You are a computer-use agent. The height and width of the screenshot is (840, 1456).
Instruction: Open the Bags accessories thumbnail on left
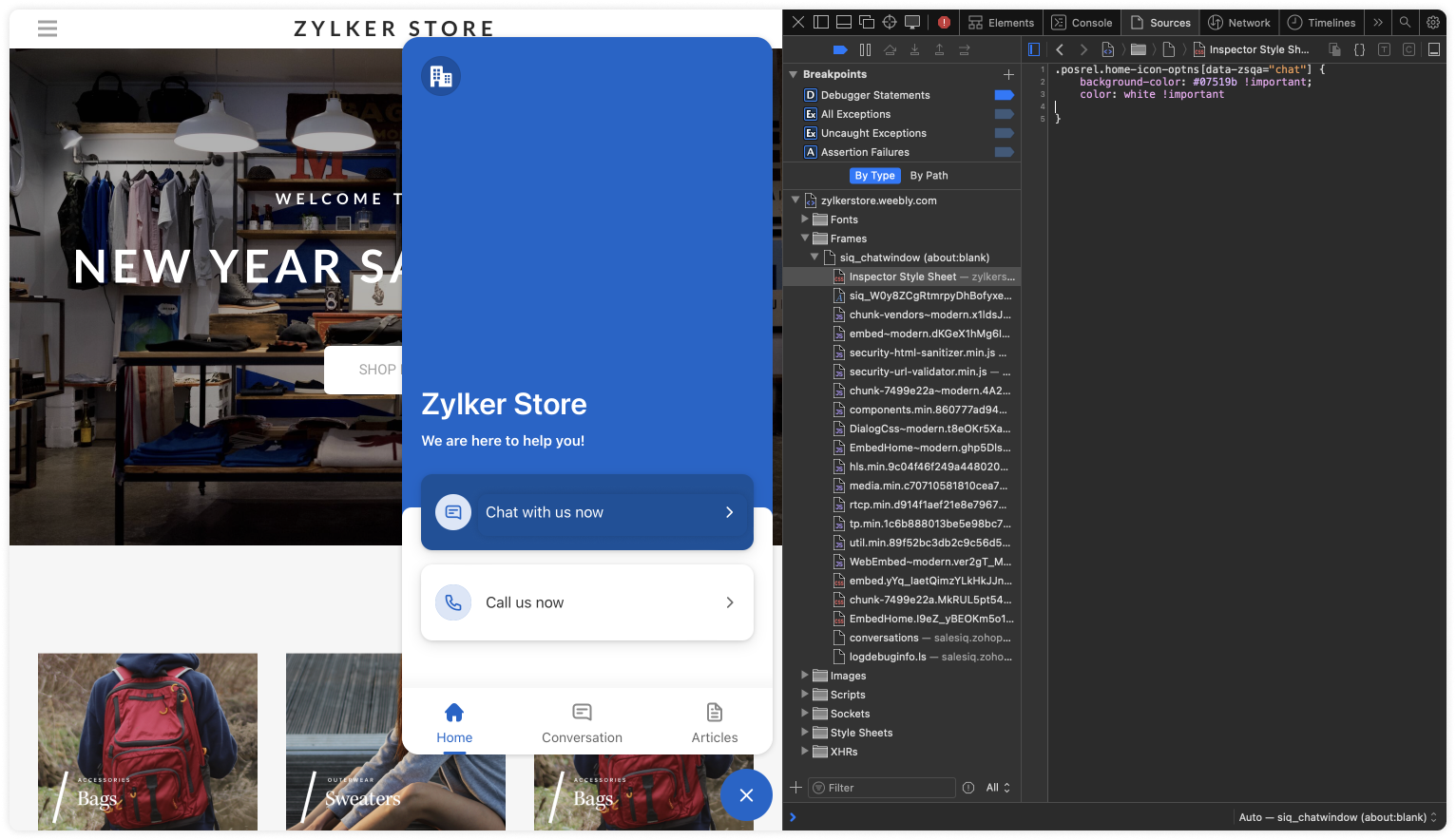(147, 741)
